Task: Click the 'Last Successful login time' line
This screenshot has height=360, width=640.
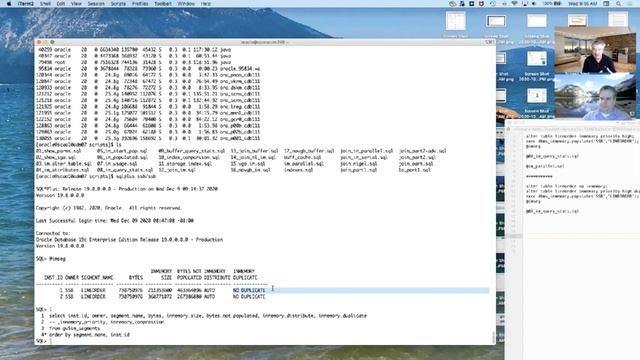Action: coord(115,221)
